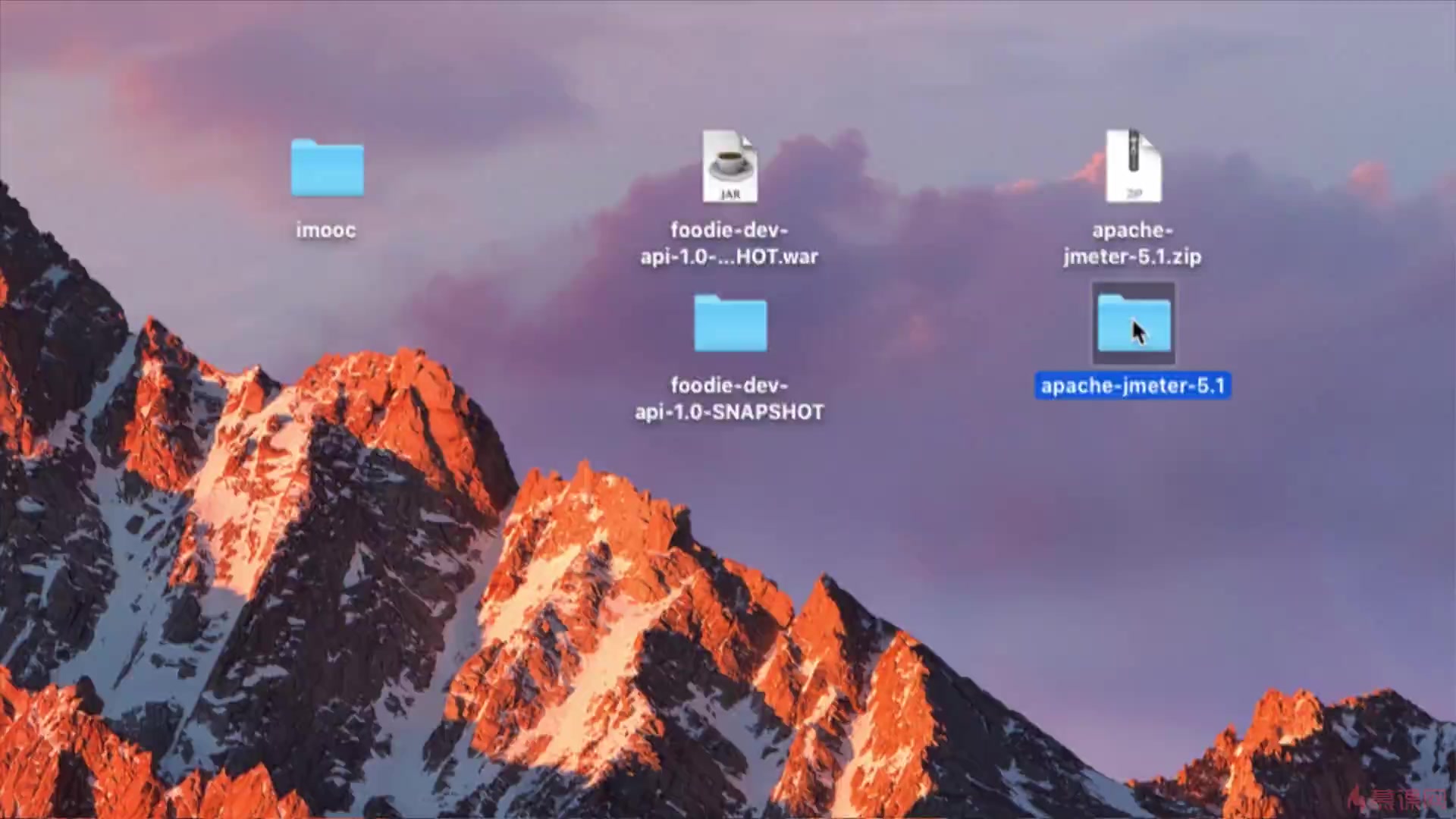
Task: Click the JAR badge on war file
Action: (x=730, y=195)
